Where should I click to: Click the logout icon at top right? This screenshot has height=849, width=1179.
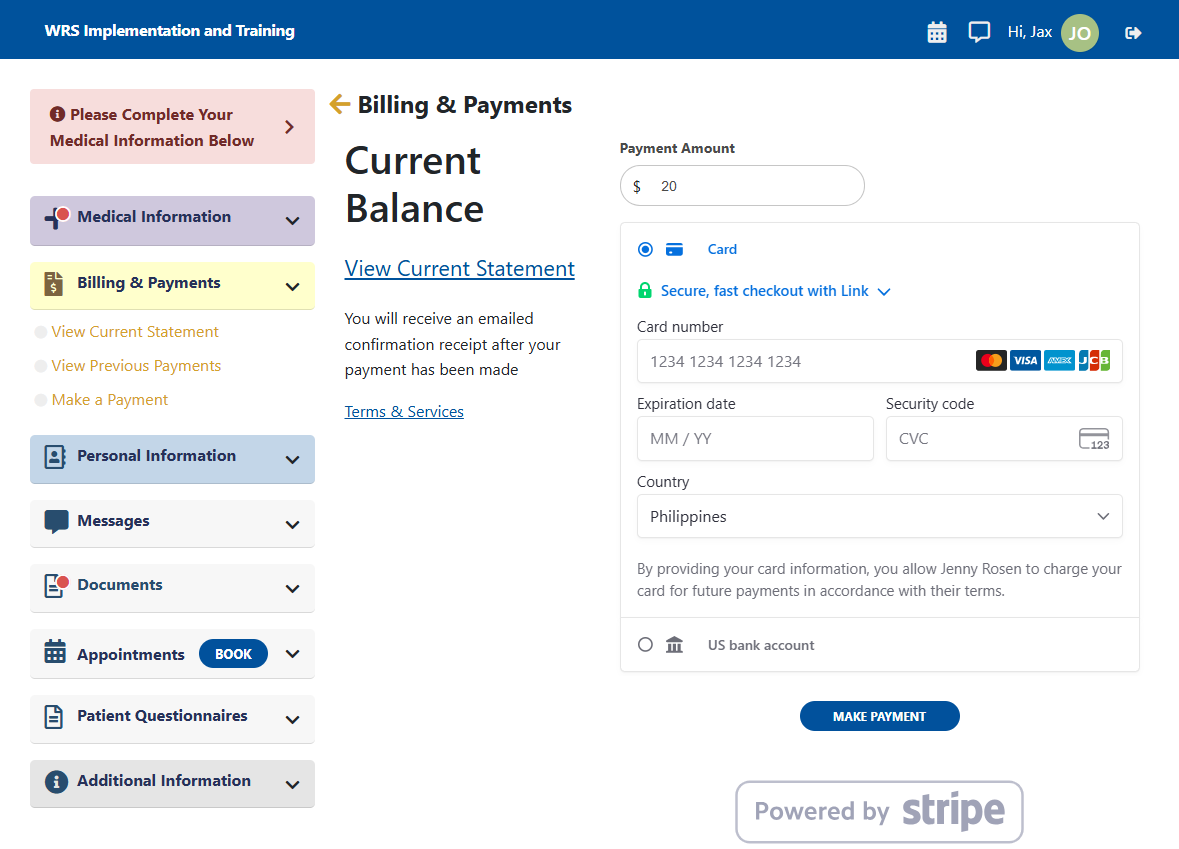click(1133, 32)
